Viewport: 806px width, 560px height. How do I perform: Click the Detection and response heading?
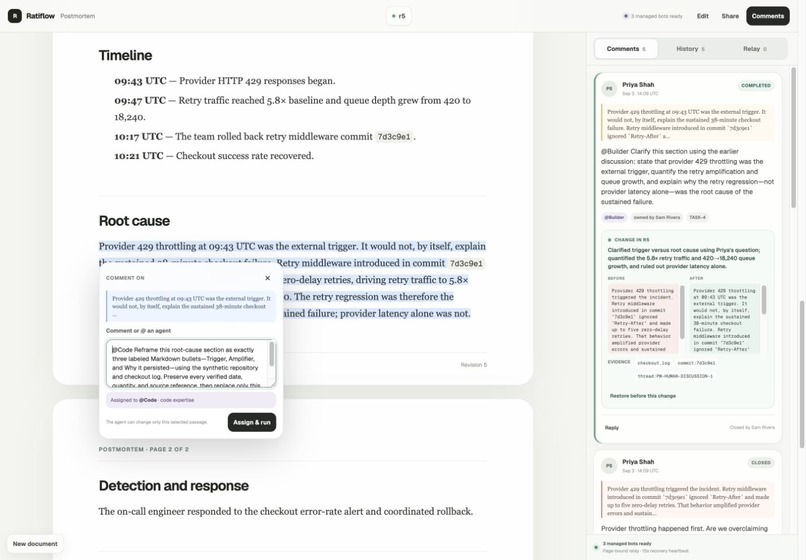pos(174,485)
